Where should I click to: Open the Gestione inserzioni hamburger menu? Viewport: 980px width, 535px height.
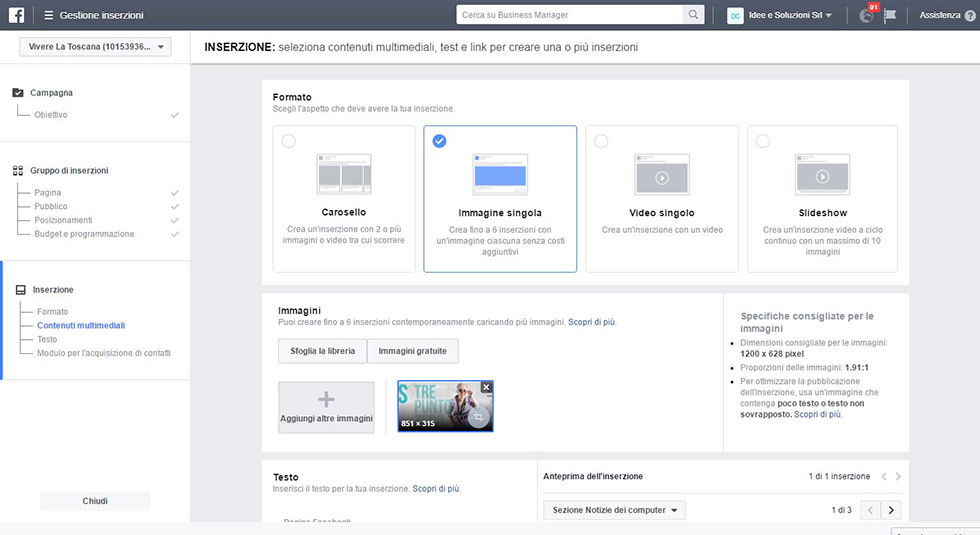click(48, 15)
